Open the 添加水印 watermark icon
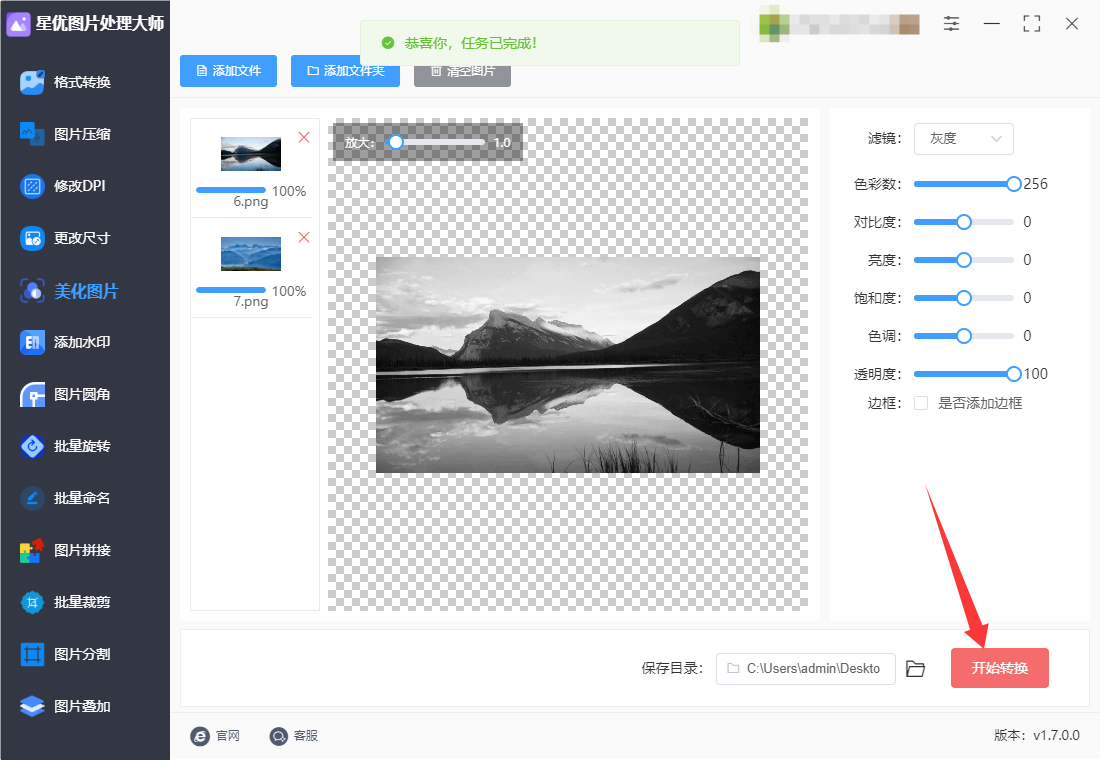 coord(32,342)
